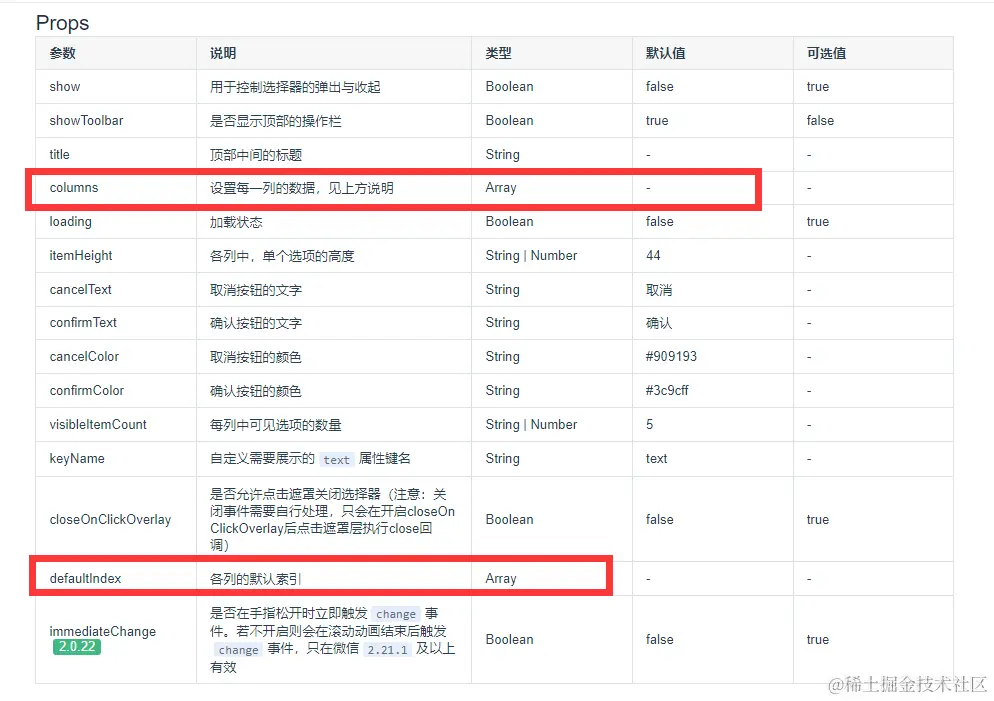Viewport: 994px width, 701px height.
Task: Click the 可选值 column header
Action: [x=826, y=53]
